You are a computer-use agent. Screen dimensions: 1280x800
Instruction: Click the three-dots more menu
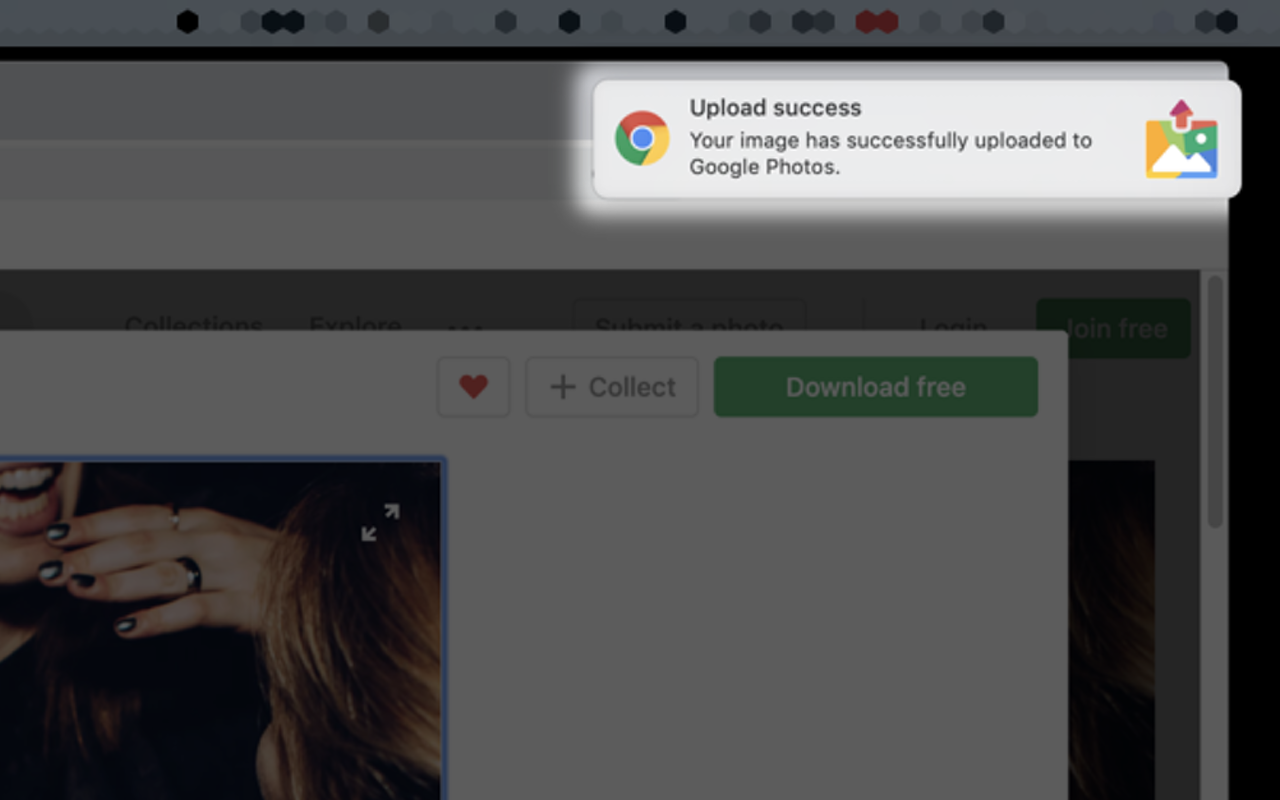pyautogui.click(x=466, y=326)
